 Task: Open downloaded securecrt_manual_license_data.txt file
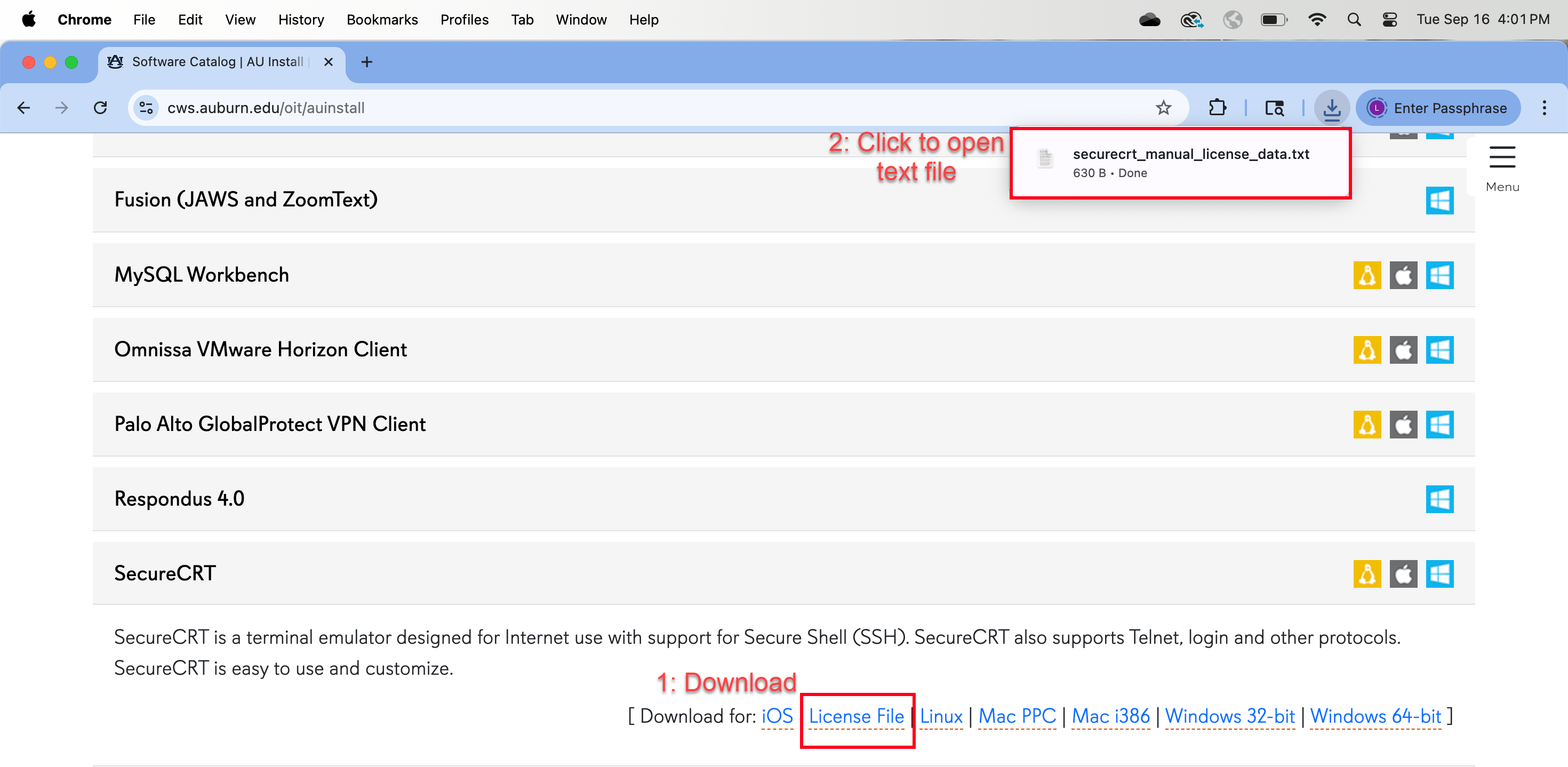click(1180, 163)
